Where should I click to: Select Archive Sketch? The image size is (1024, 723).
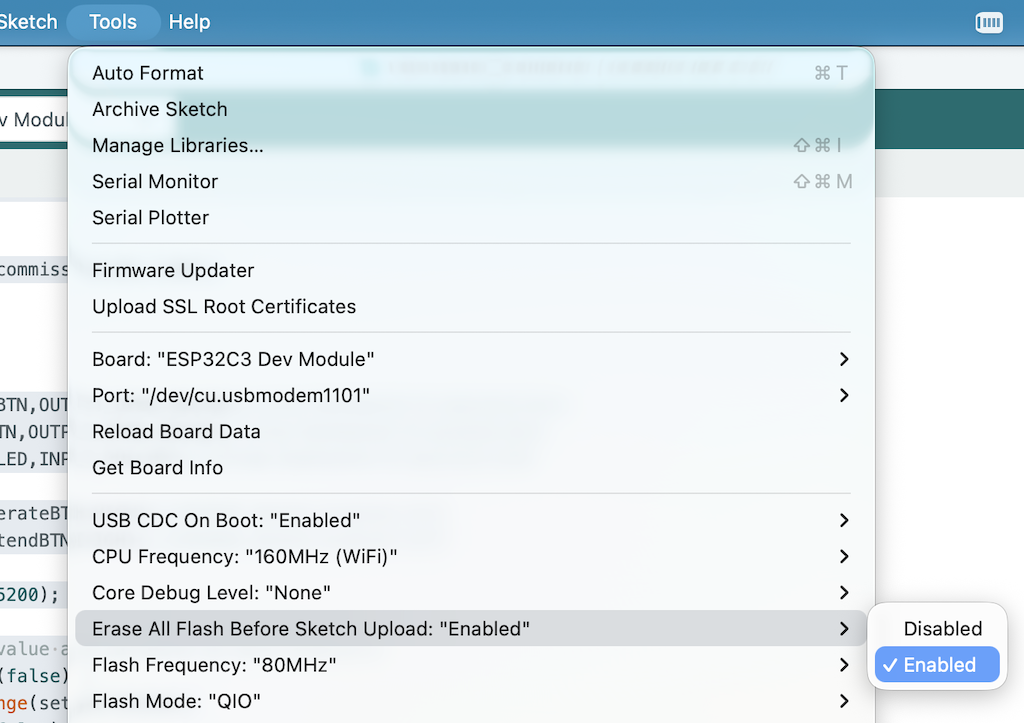point(160,109)
